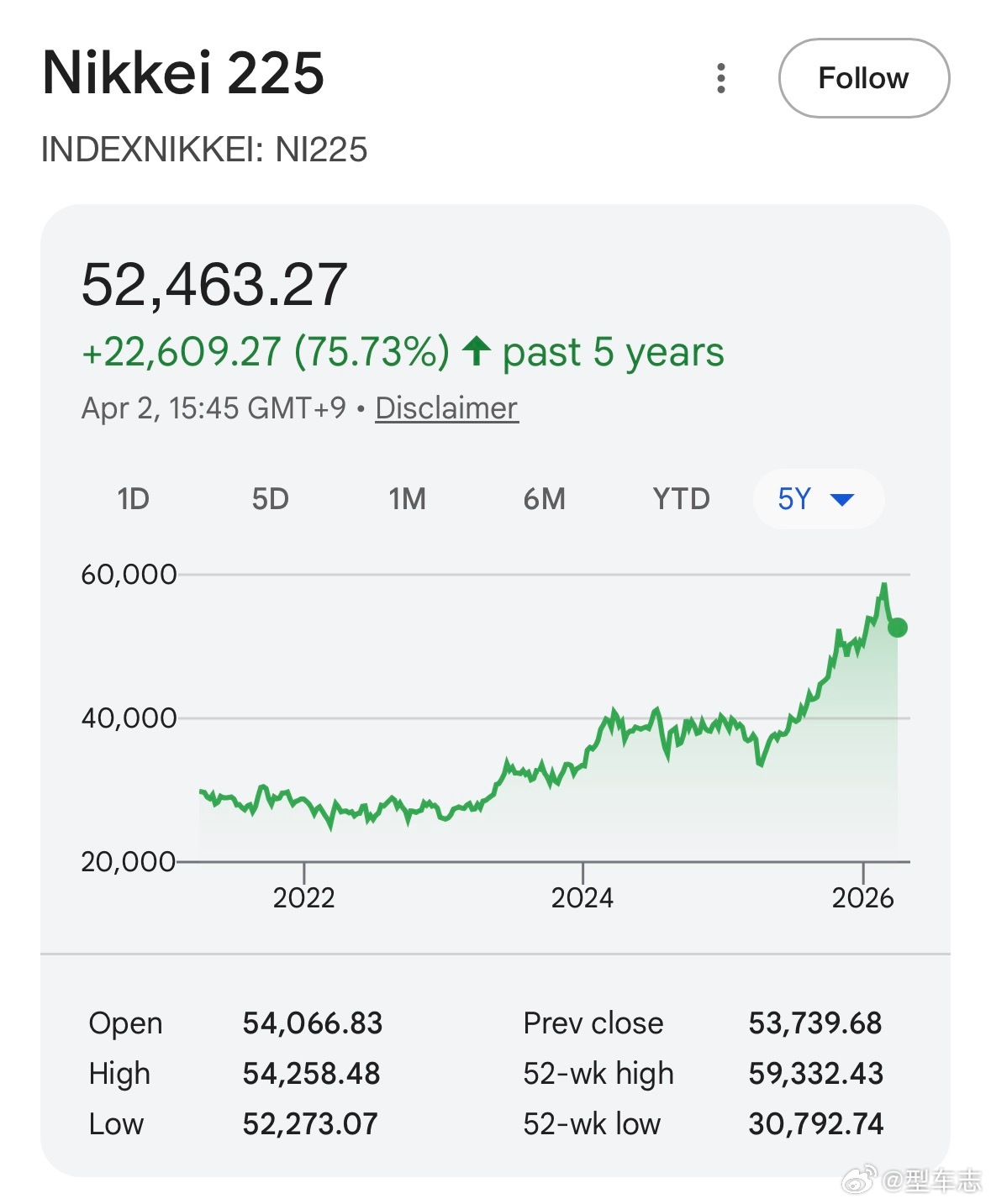This screenshot has height=1204, width=991.
Task: Expand the blue arrow next to 5Y
Action: click(841, 500)
